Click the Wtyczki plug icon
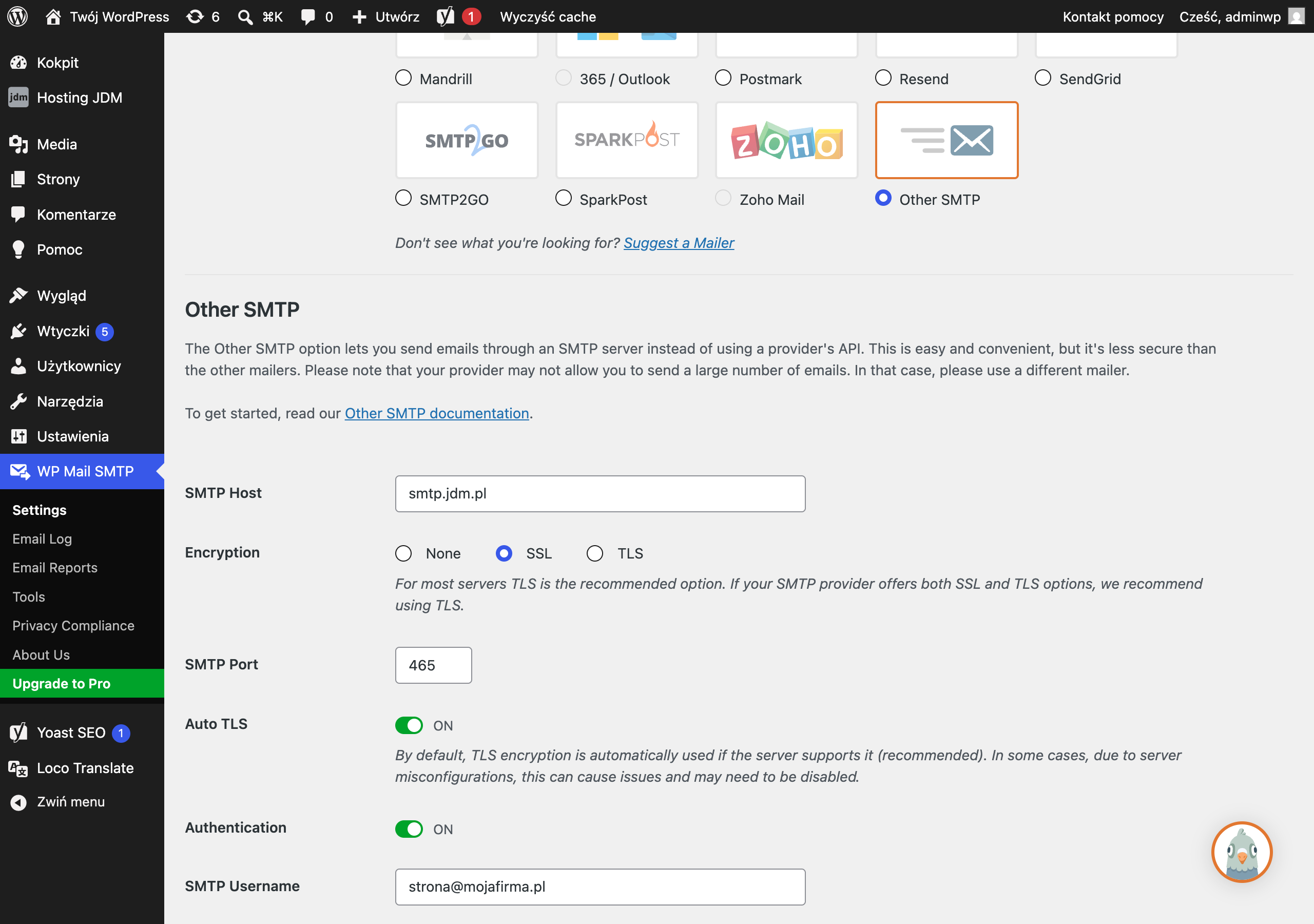Image resolution: width=1314 pixels, height=924 pixels. 18,331
